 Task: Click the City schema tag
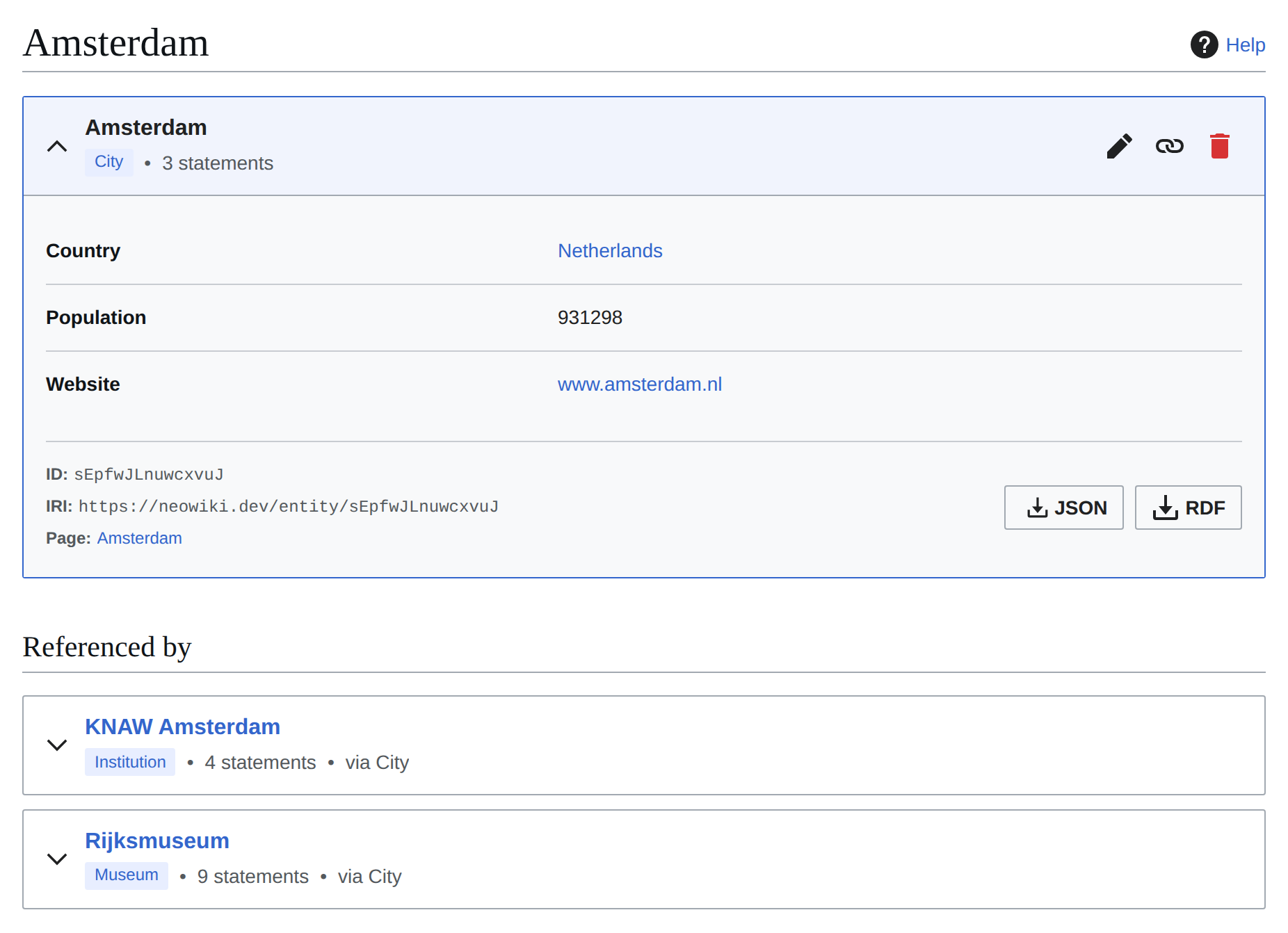(108, 162)
